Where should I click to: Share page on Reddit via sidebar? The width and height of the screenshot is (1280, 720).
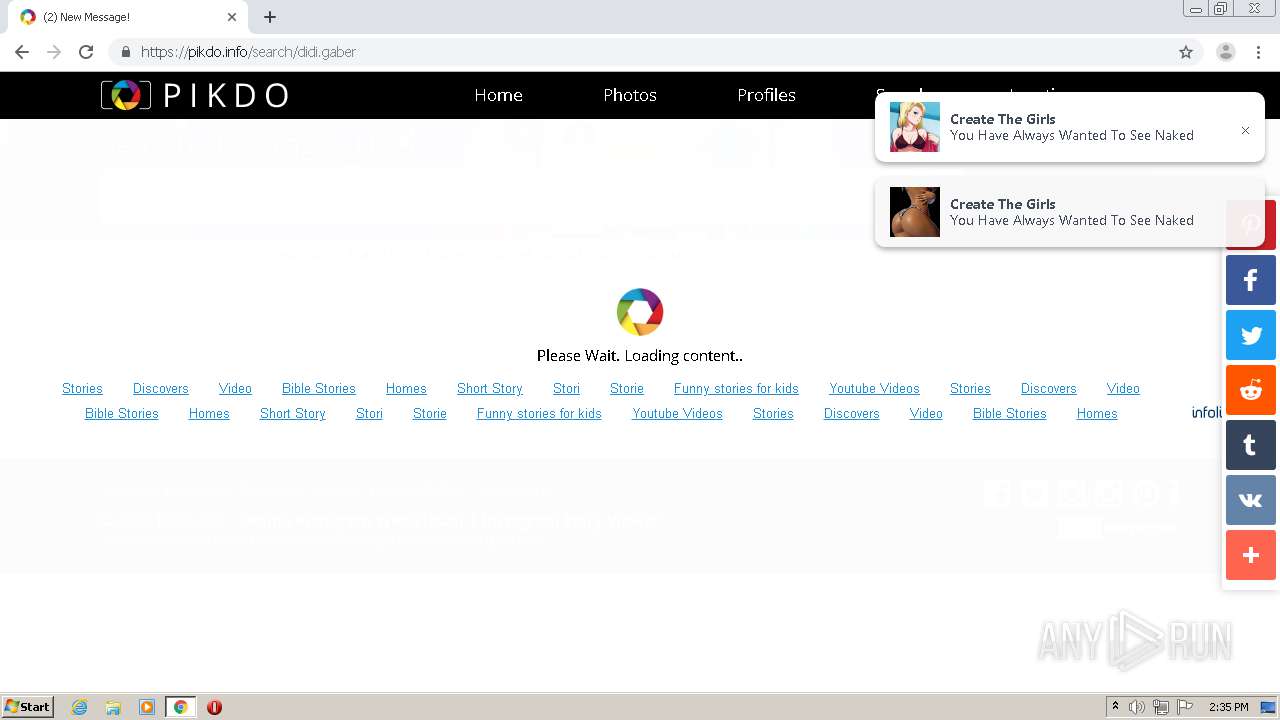tap(1250, 390)
